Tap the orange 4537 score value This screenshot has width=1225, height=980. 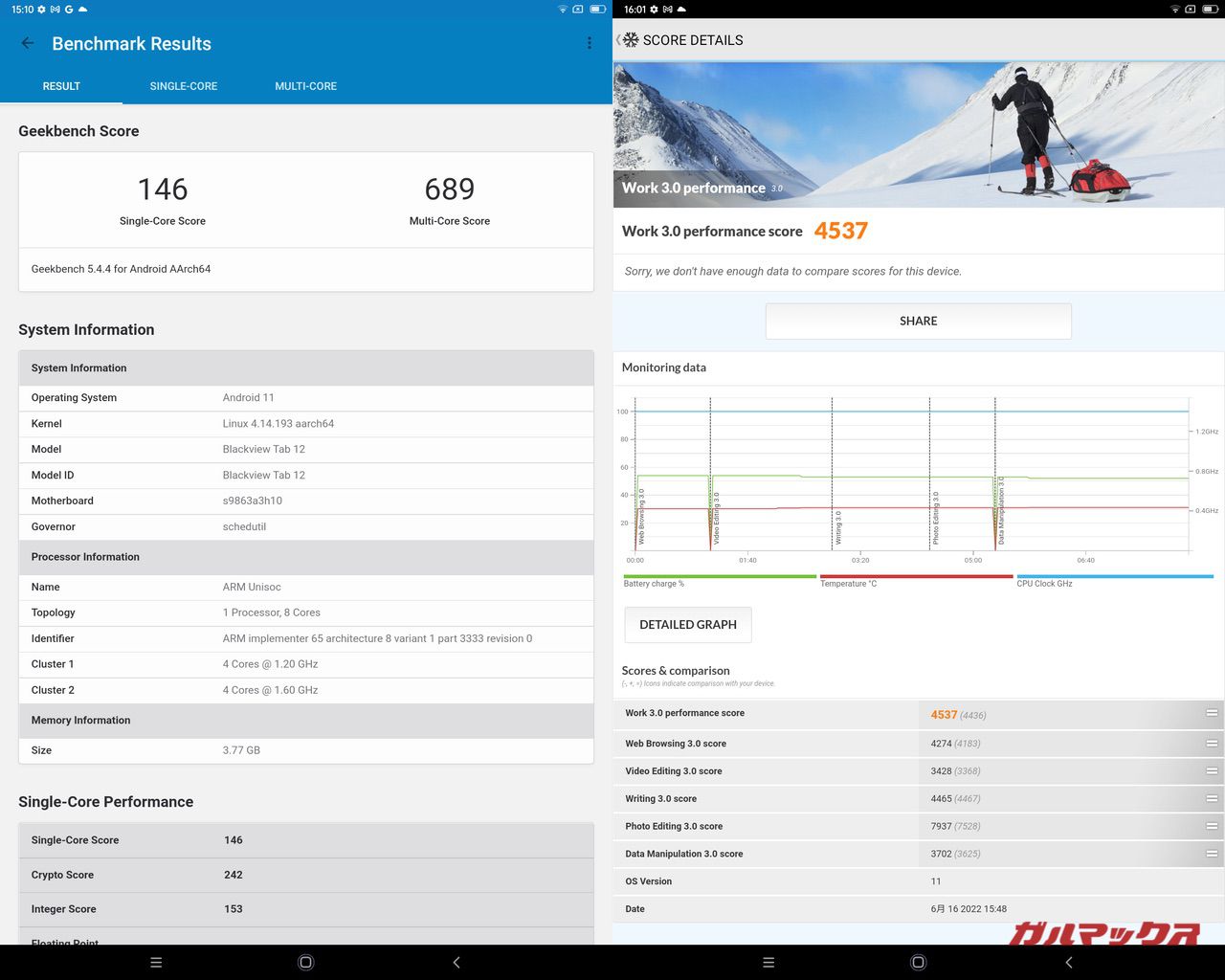point(841,231)
